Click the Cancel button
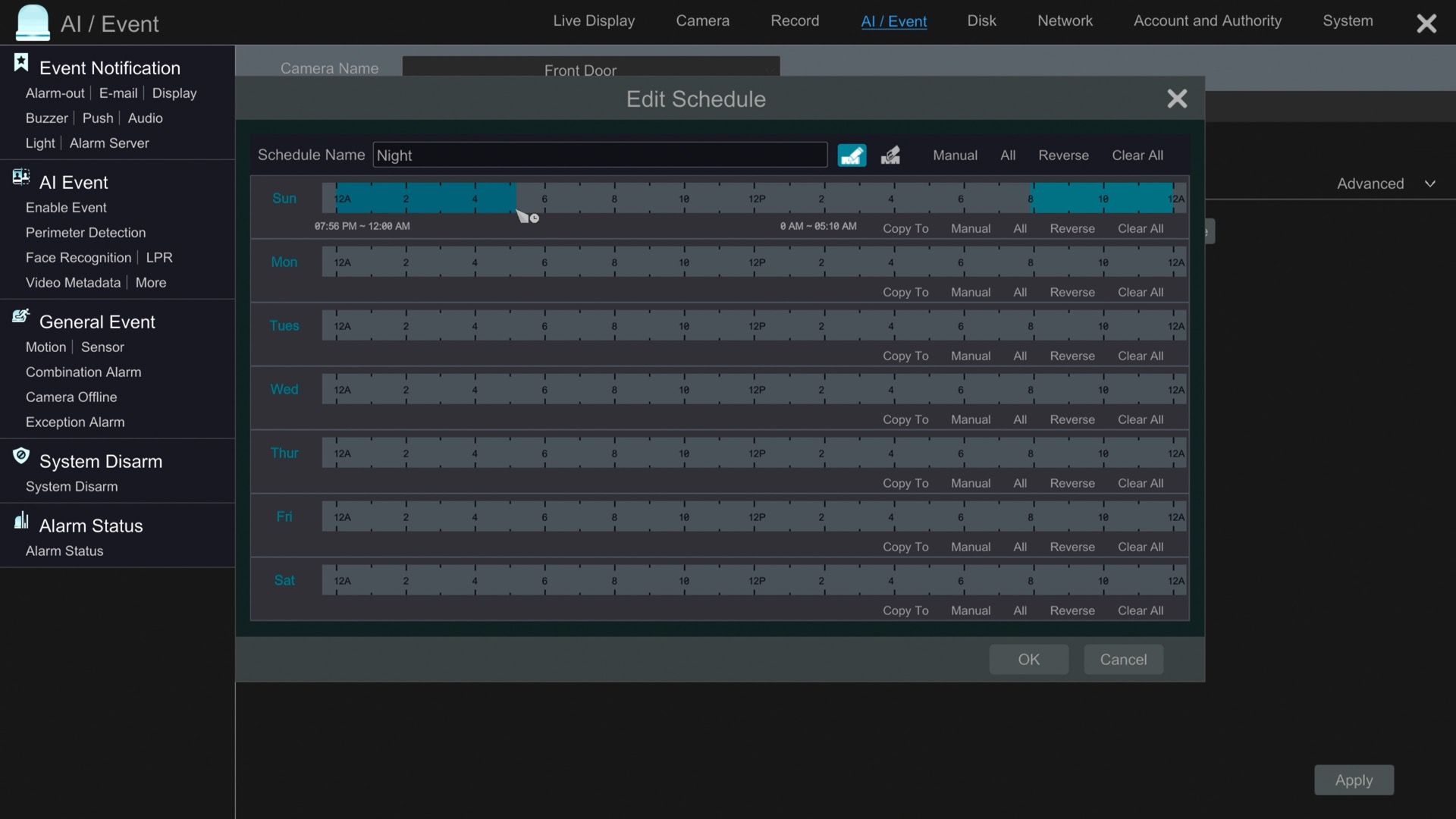 [x=1123, y=660]
